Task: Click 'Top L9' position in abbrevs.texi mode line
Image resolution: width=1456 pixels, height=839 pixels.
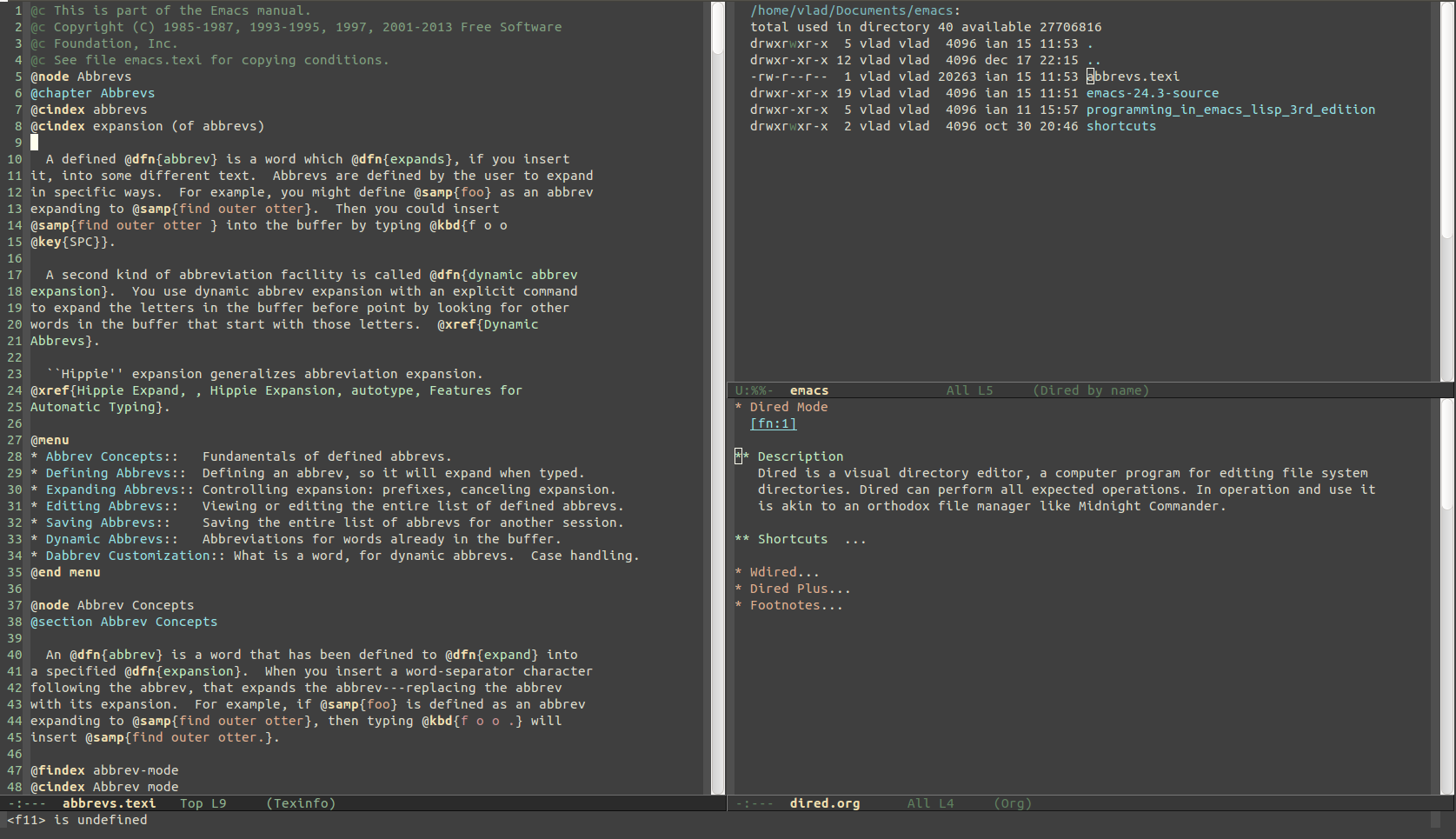Action: coord(203,803)
